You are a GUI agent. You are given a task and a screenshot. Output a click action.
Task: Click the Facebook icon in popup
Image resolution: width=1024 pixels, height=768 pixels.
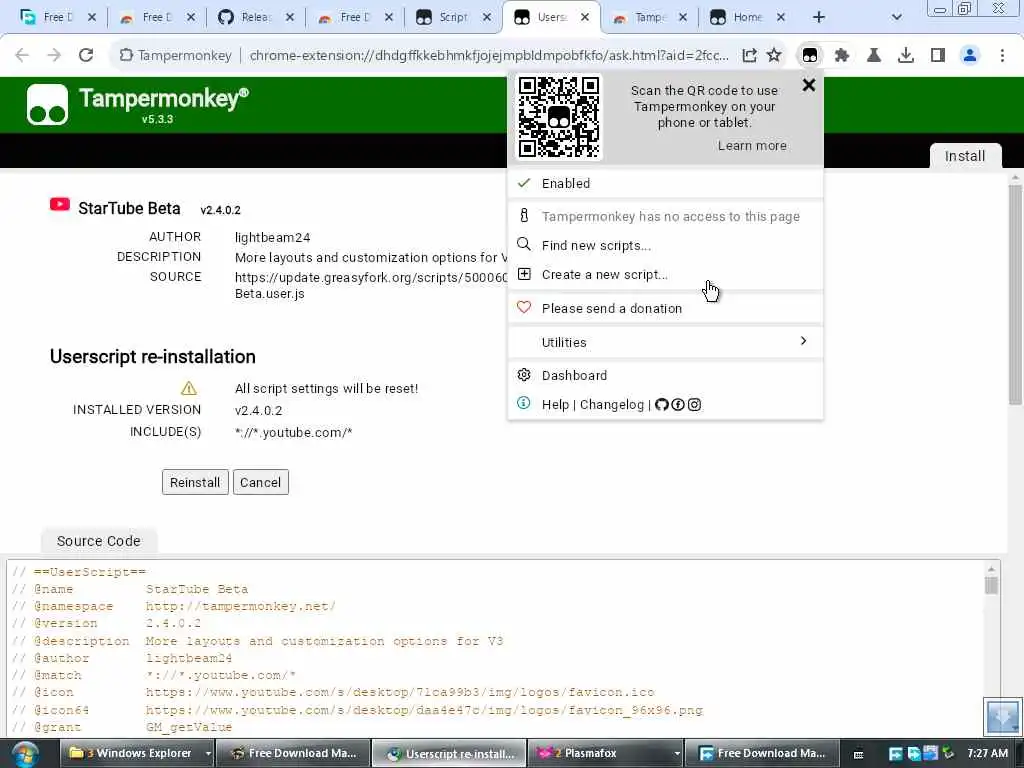click(678, 405)
